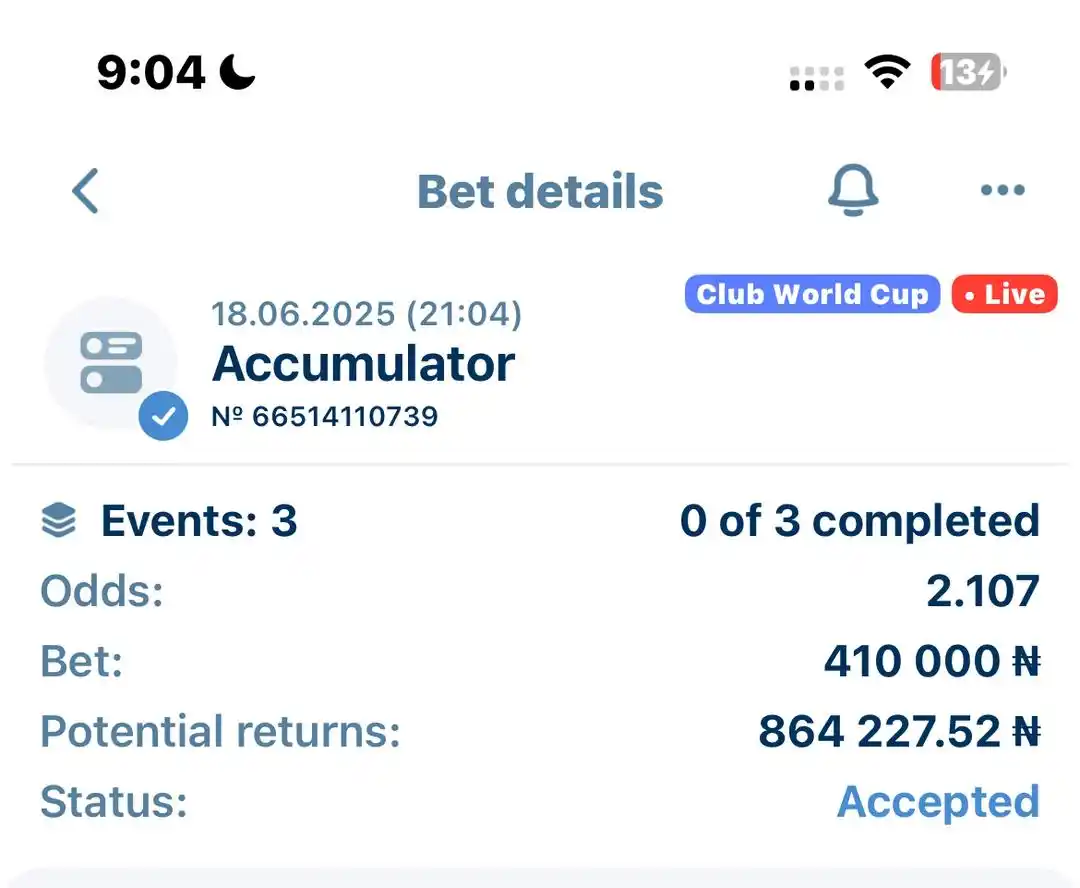The height and width of the screenshot is (888, 1080).
Task: Tap the back arrow icon
Action: point(86,191)
